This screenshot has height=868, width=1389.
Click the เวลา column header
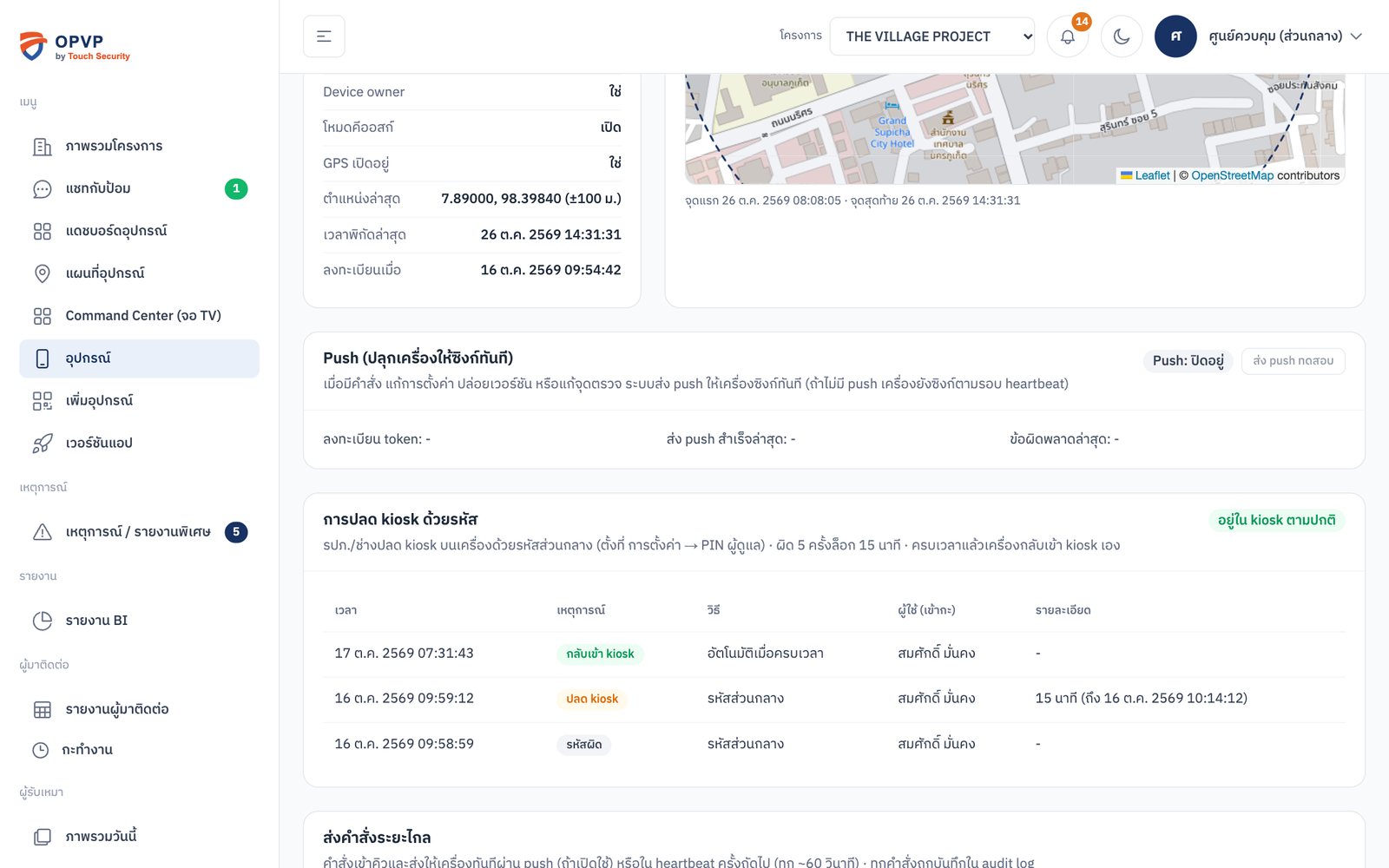(346, 610)
